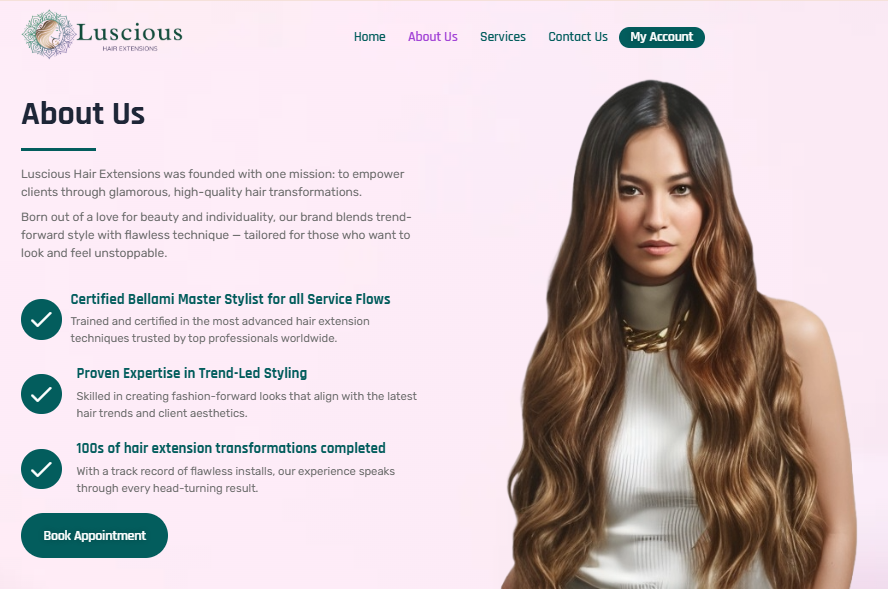Click Certified Bellami Master Stylist heading
The width and height of the screenshot is (888, 589).
pos(230,299)
